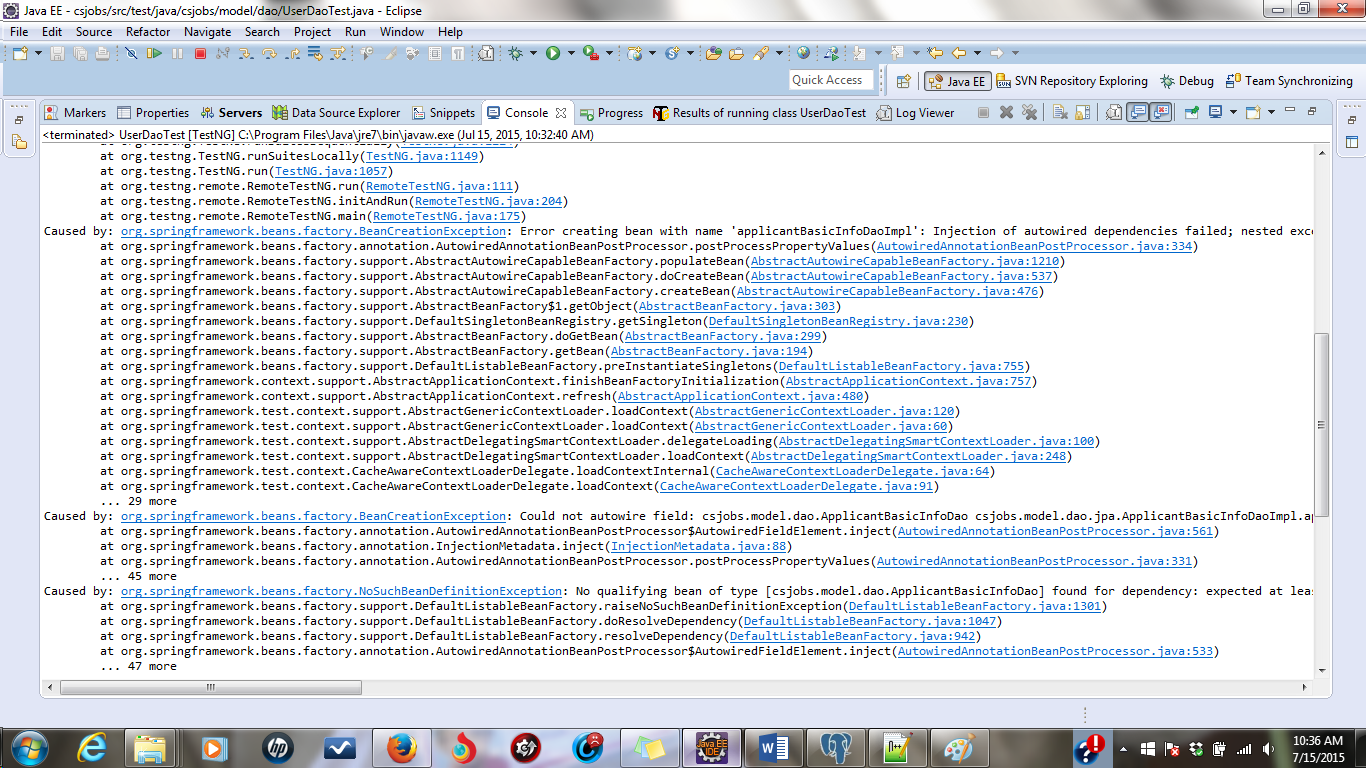The height and width of the screenshot is (768, 1366).
Task: Open the Display Selected Console dropdown
Action: pyautogui.click(x=1233, y=113)
